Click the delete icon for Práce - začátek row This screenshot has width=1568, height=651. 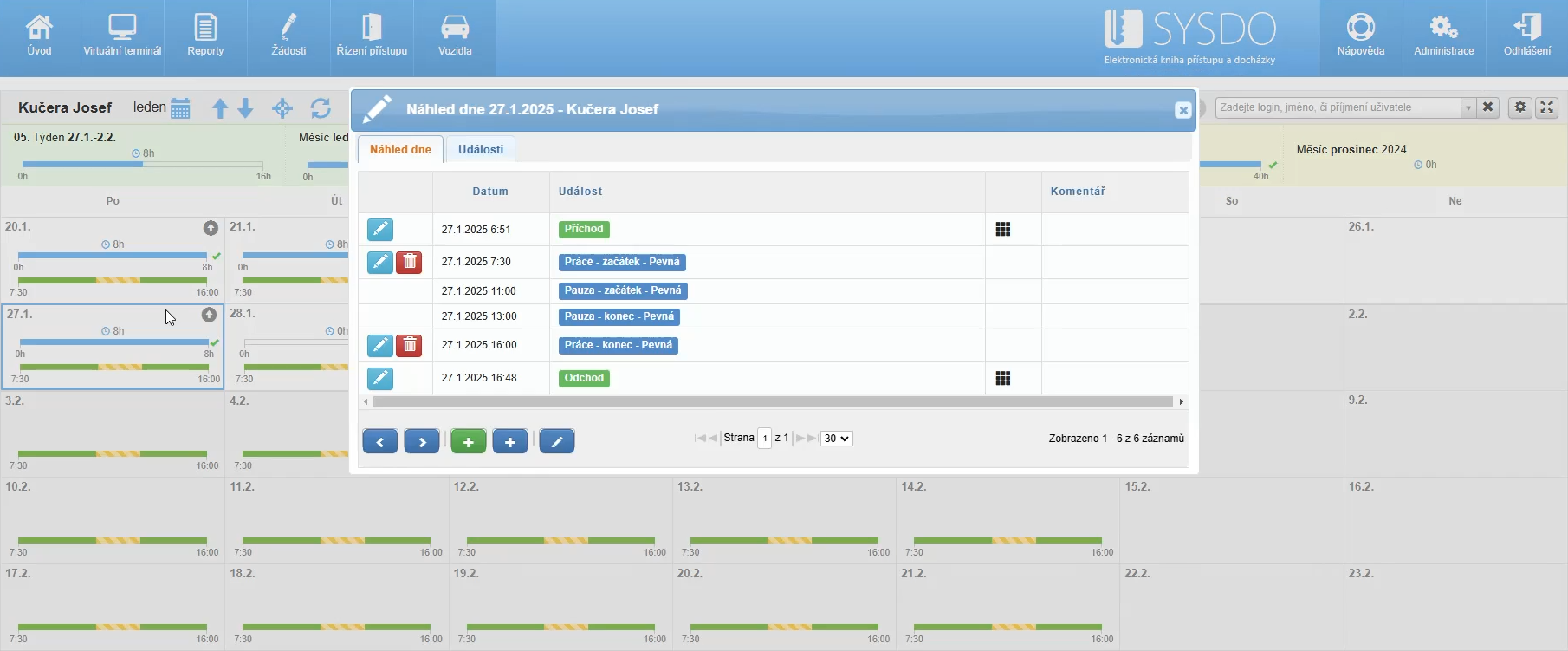point(409,262)
